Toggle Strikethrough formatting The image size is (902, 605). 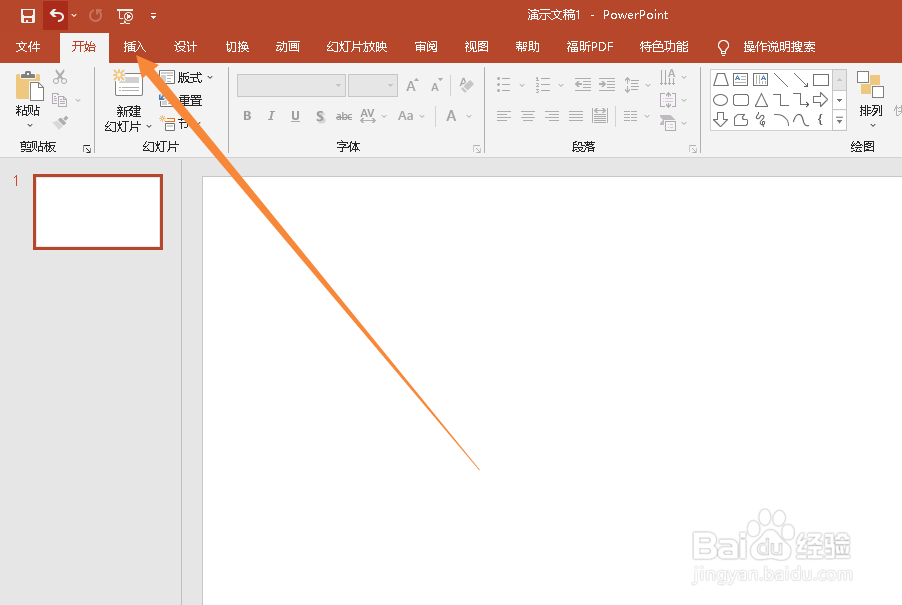344,116
